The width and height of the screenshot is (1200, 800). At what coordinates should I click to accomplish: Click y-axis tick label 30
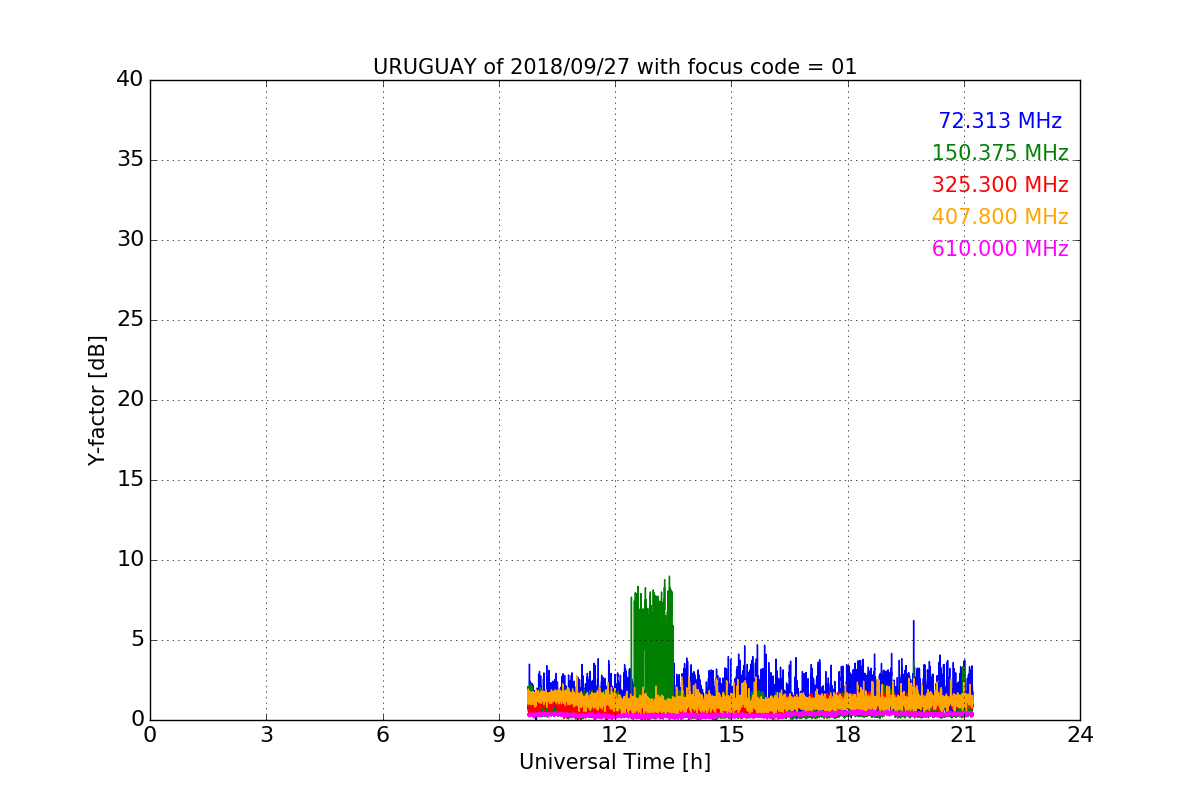[x=130, y=240]
